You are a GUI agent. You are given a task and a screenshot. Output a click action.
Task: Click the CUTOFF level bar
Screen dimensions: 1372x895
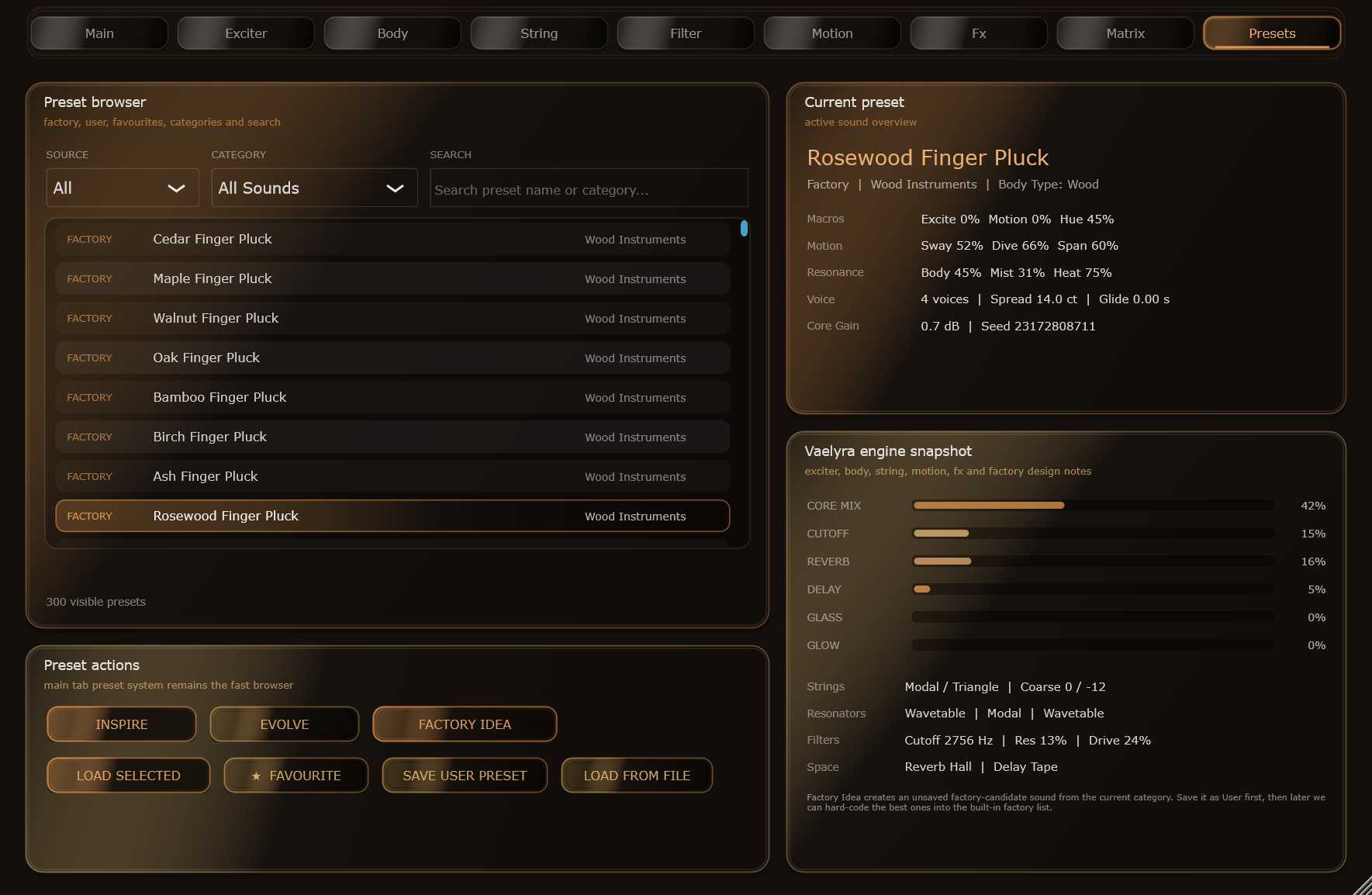pyautogui.click(x=1093, y=534)
